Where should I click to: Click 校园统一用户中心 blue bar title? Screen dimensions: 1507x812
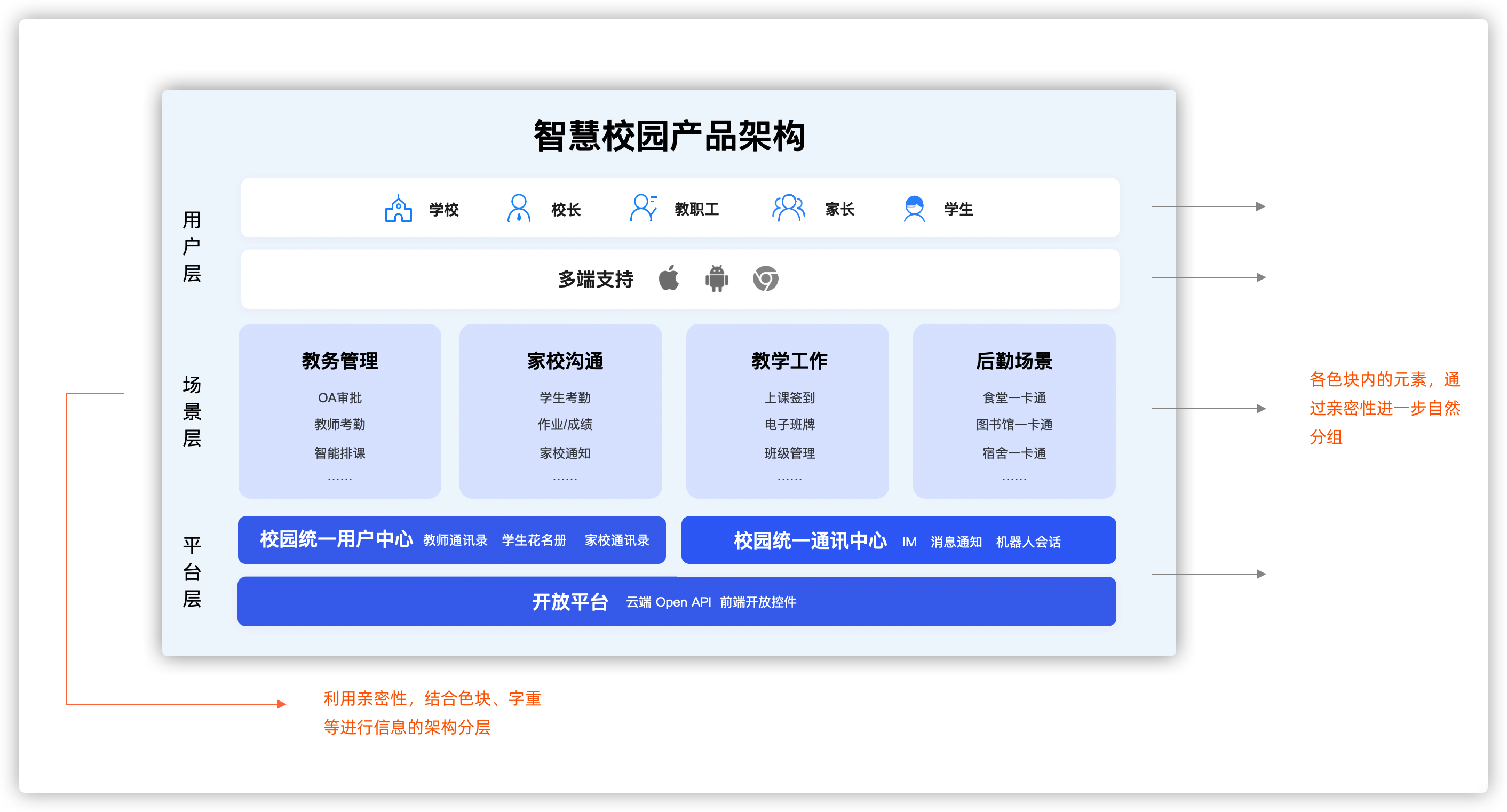click(x=336, y=539)
